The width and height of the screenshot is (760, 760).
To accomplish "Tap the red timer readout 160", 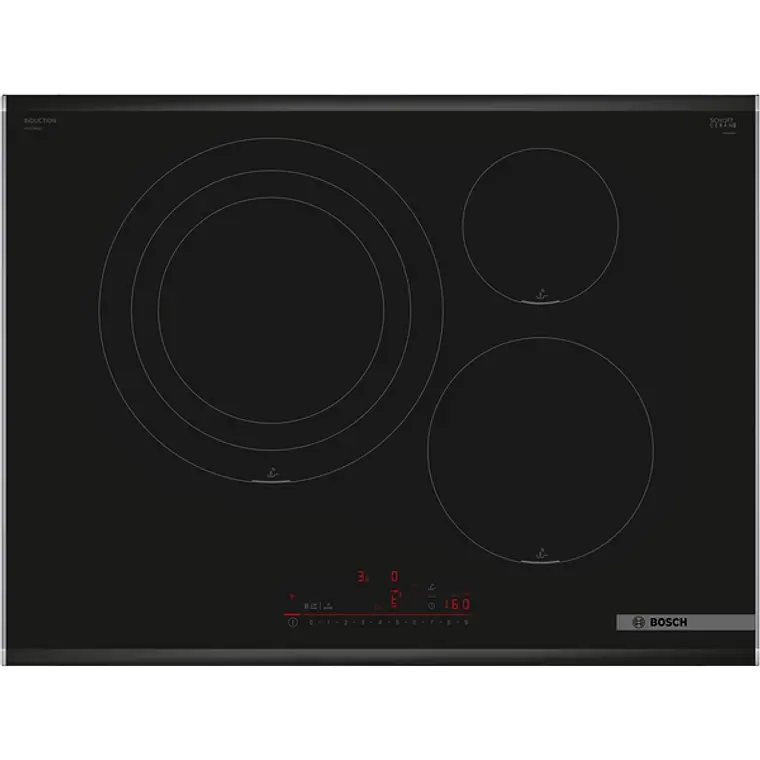I will pyautogui.click(x=458, y=604).
